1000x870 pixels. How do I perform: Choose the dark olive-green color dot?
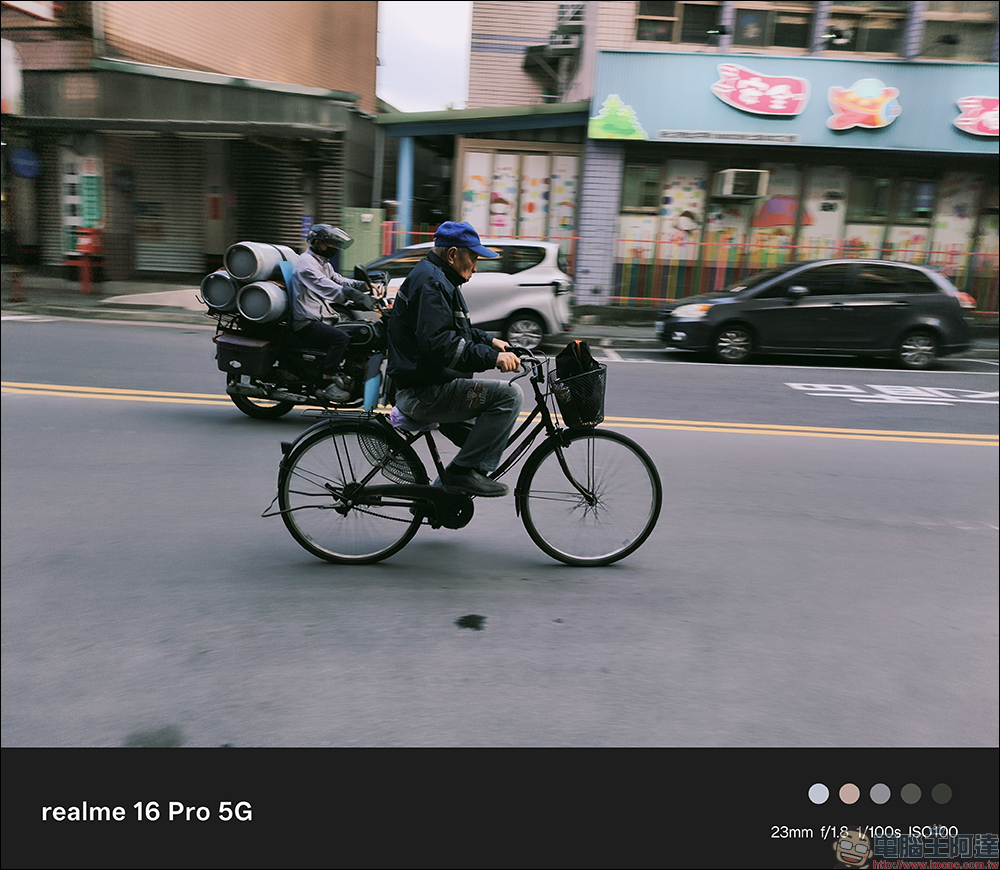(911, 793)
